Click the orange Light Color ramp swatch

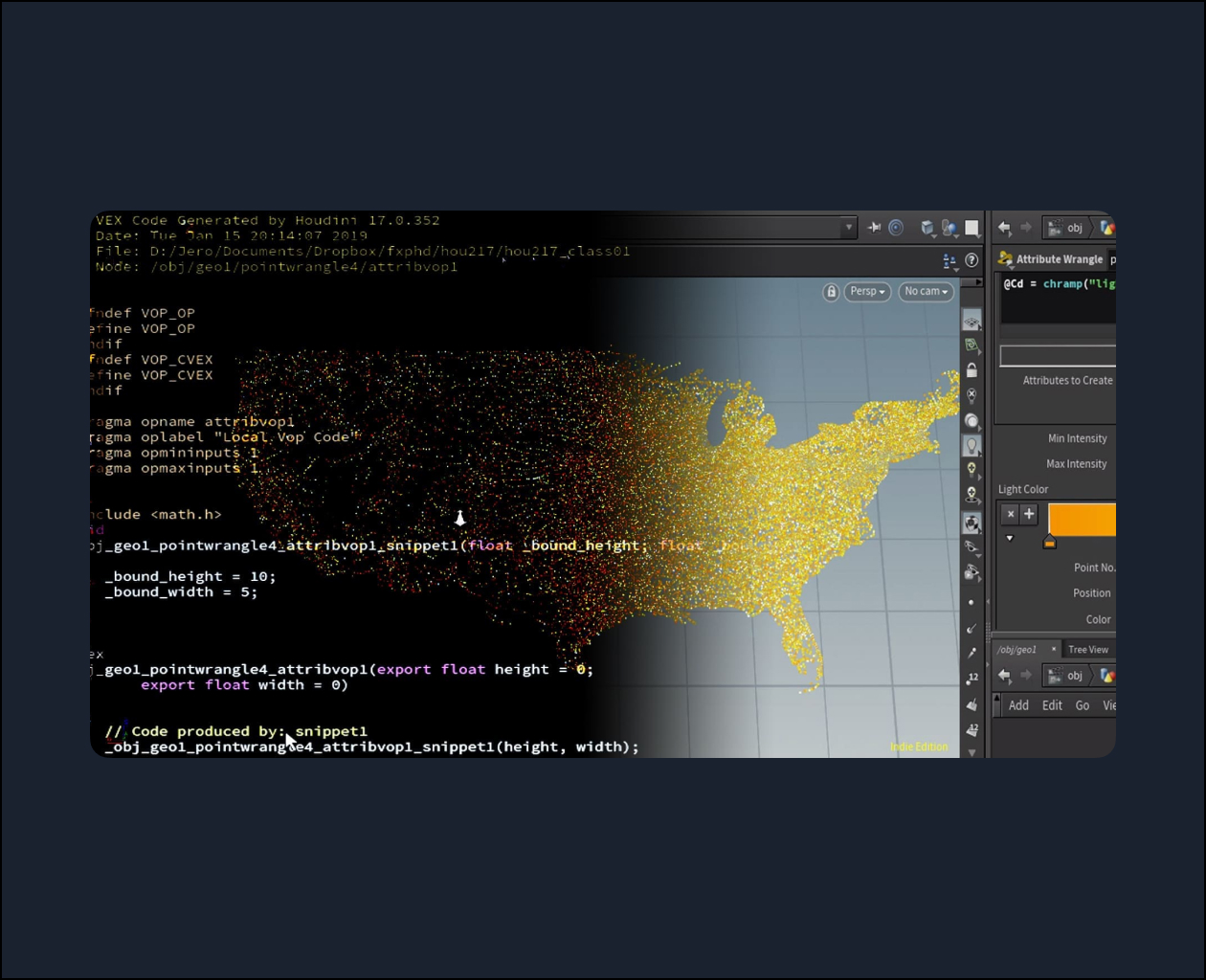1082,520
